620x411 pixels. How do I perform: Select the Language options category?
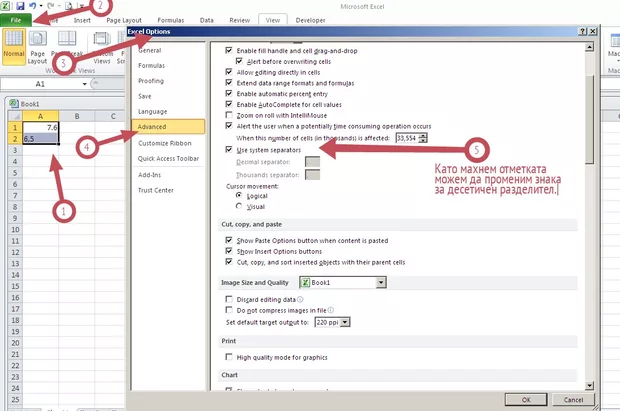click(153, 112)
